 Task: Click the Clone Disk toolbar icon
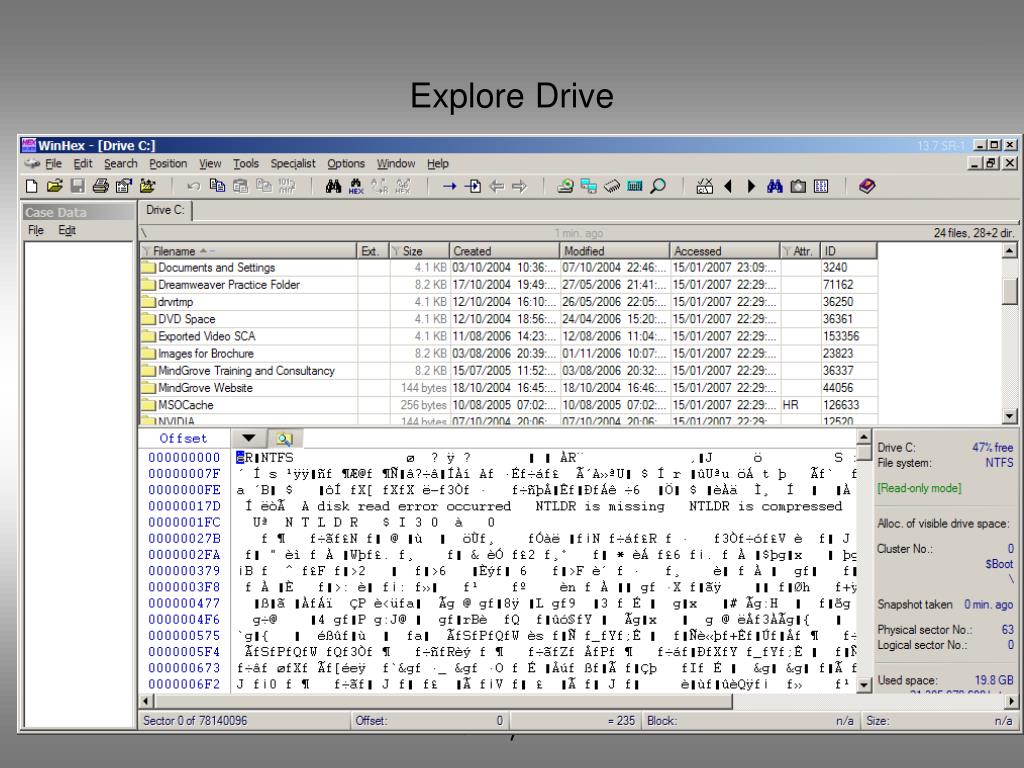(x=588, y=187)
